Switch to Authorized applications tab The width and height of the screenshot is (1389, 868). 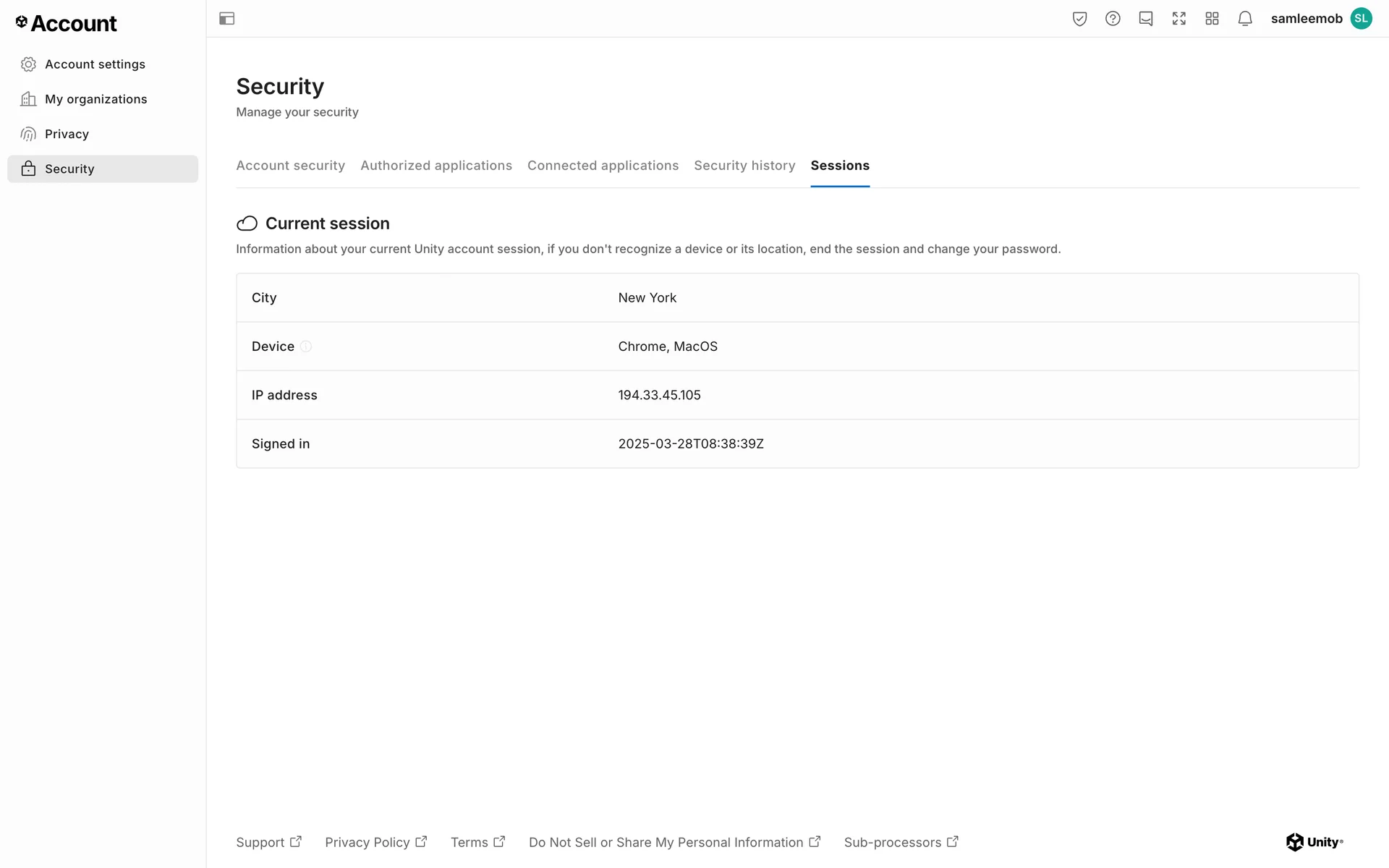pos(436,166)
